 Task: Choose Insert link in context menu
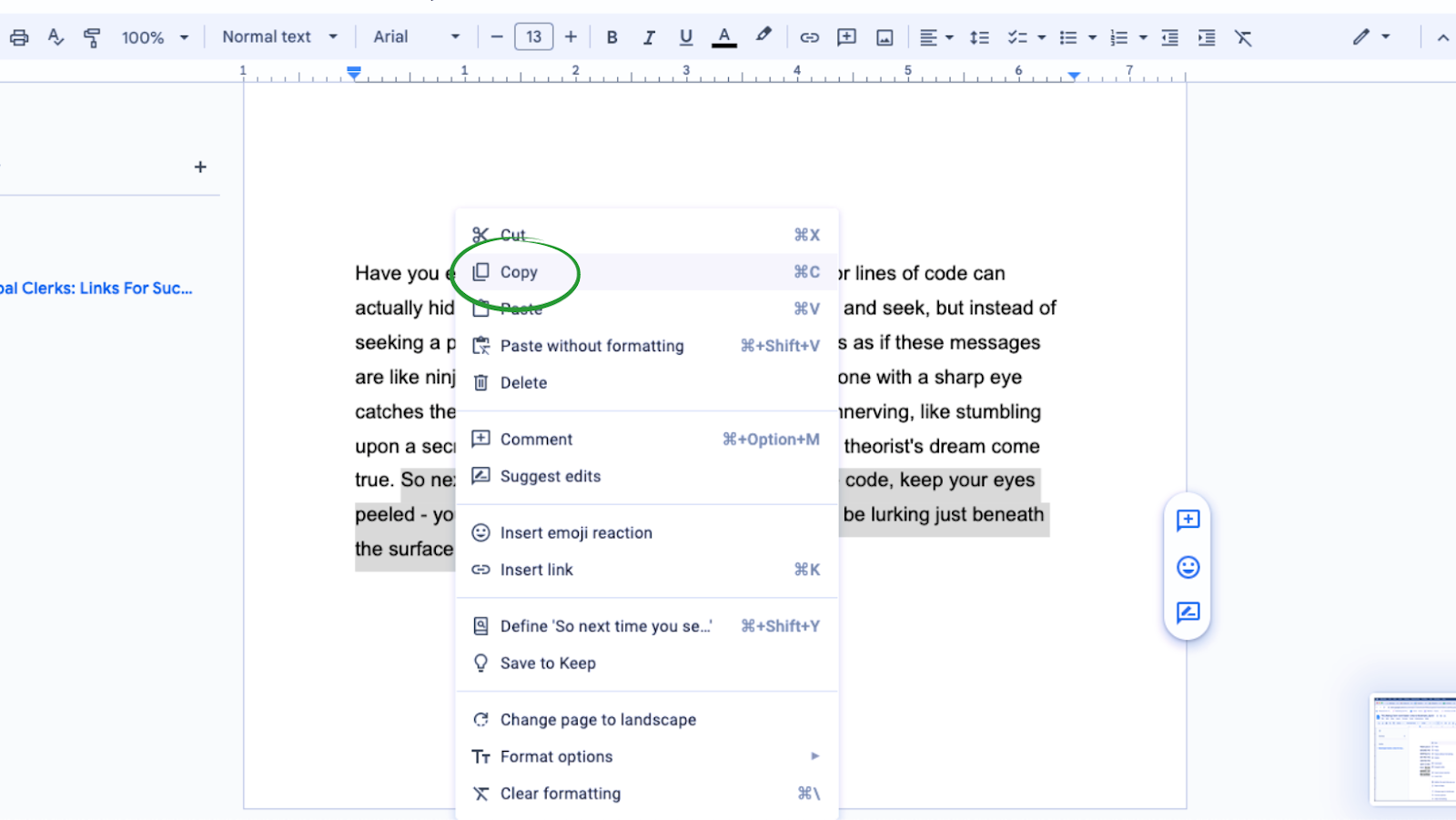click(646, 570)
